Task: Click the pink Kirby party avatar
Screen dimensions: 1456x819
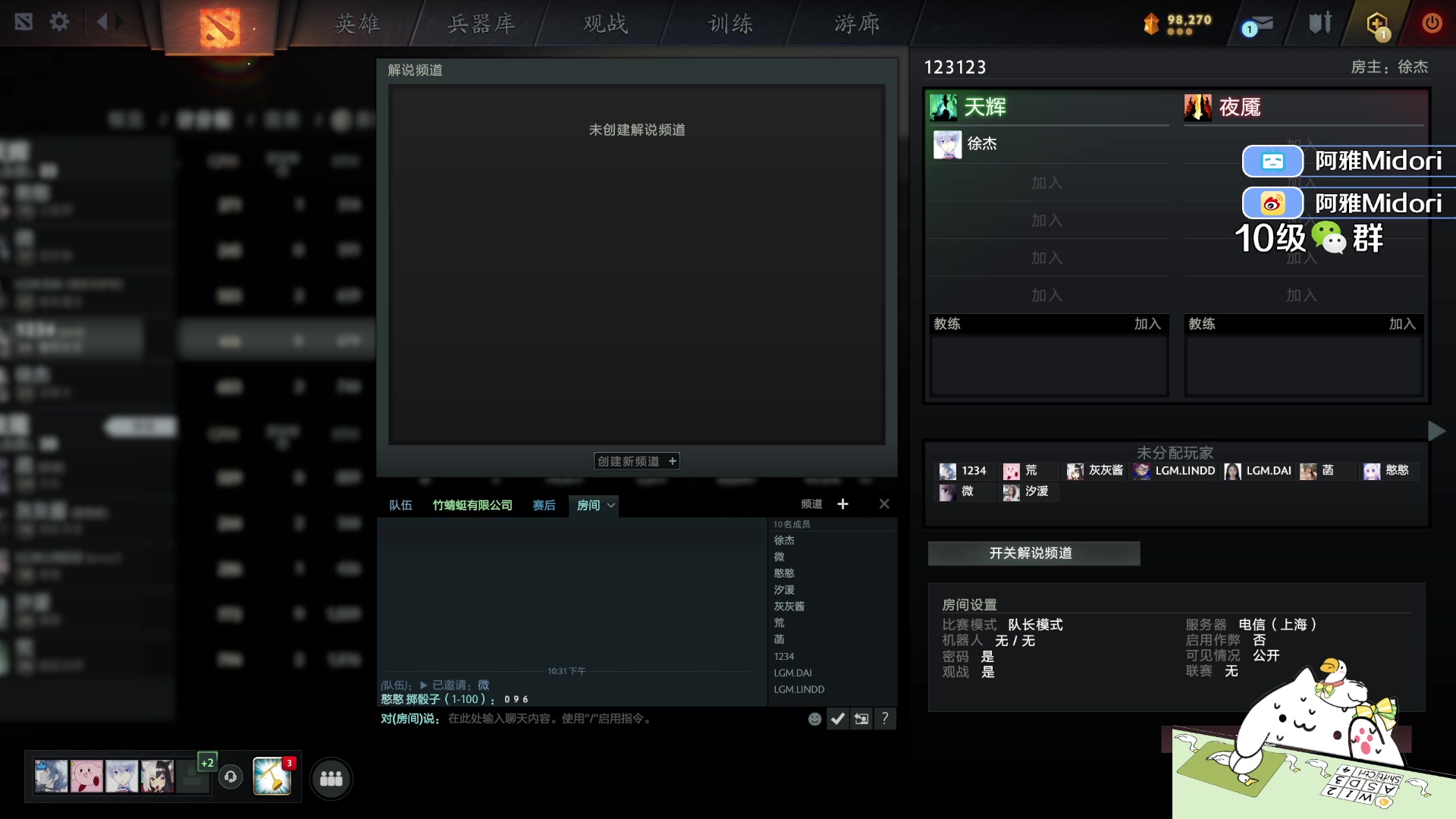Action: tap(86, 777)
